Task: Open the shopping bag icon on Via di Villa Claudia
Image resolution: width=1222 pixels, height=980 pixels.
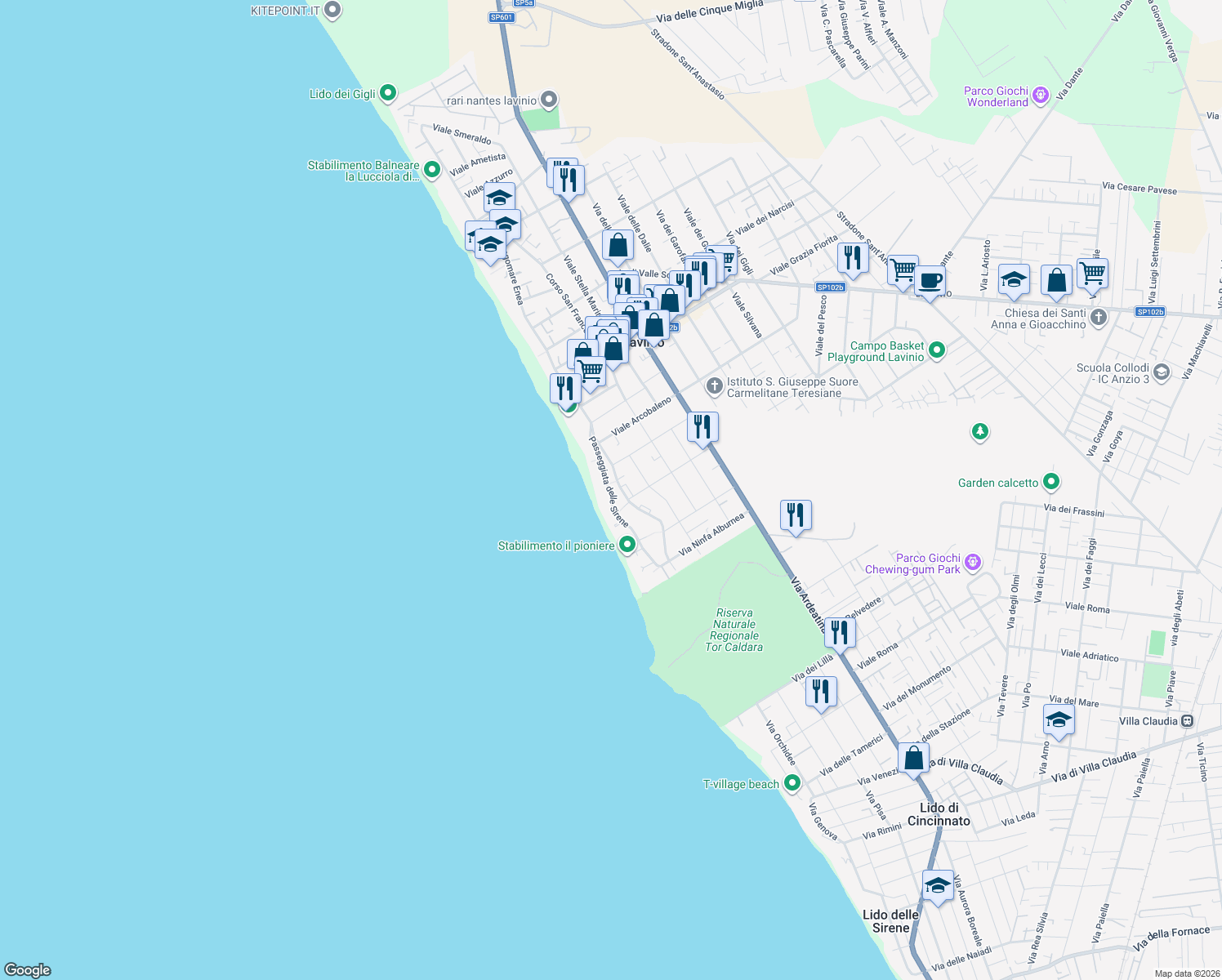Action: click(912, 757)
